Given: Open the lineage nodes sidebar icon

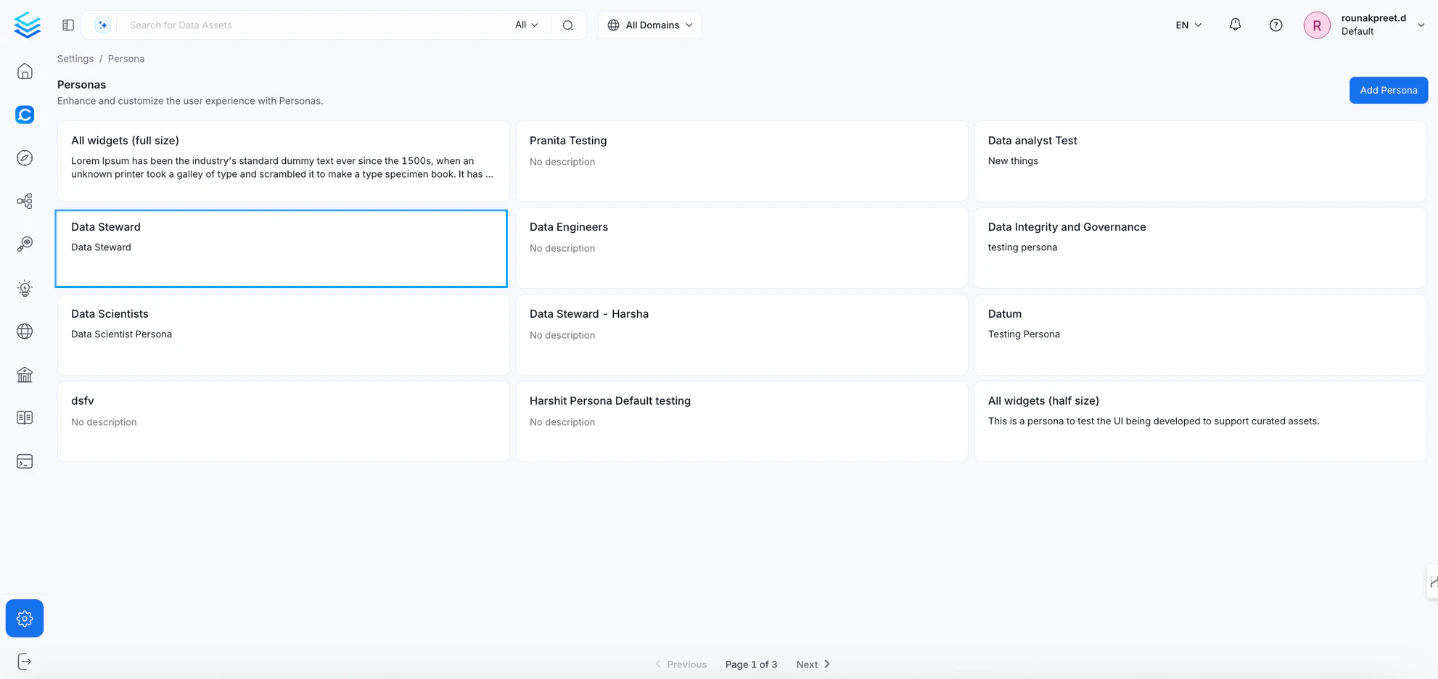Looking at the screenshot, I should pyautogui.click(x=25, y=201).
